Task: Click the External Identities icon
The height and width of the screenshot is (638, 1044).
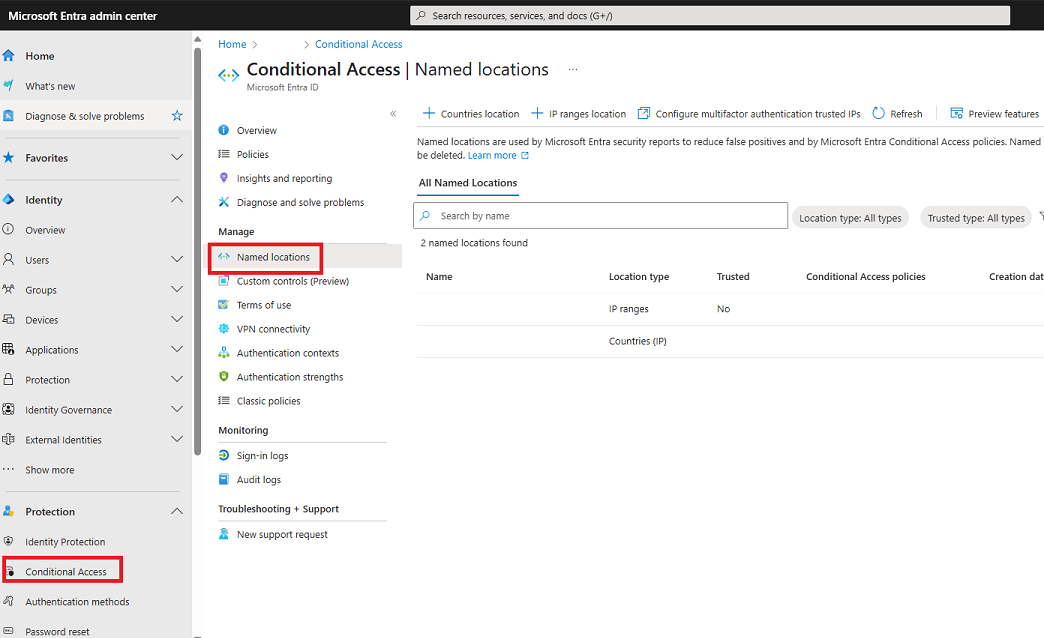Action: tap(8, 440)
